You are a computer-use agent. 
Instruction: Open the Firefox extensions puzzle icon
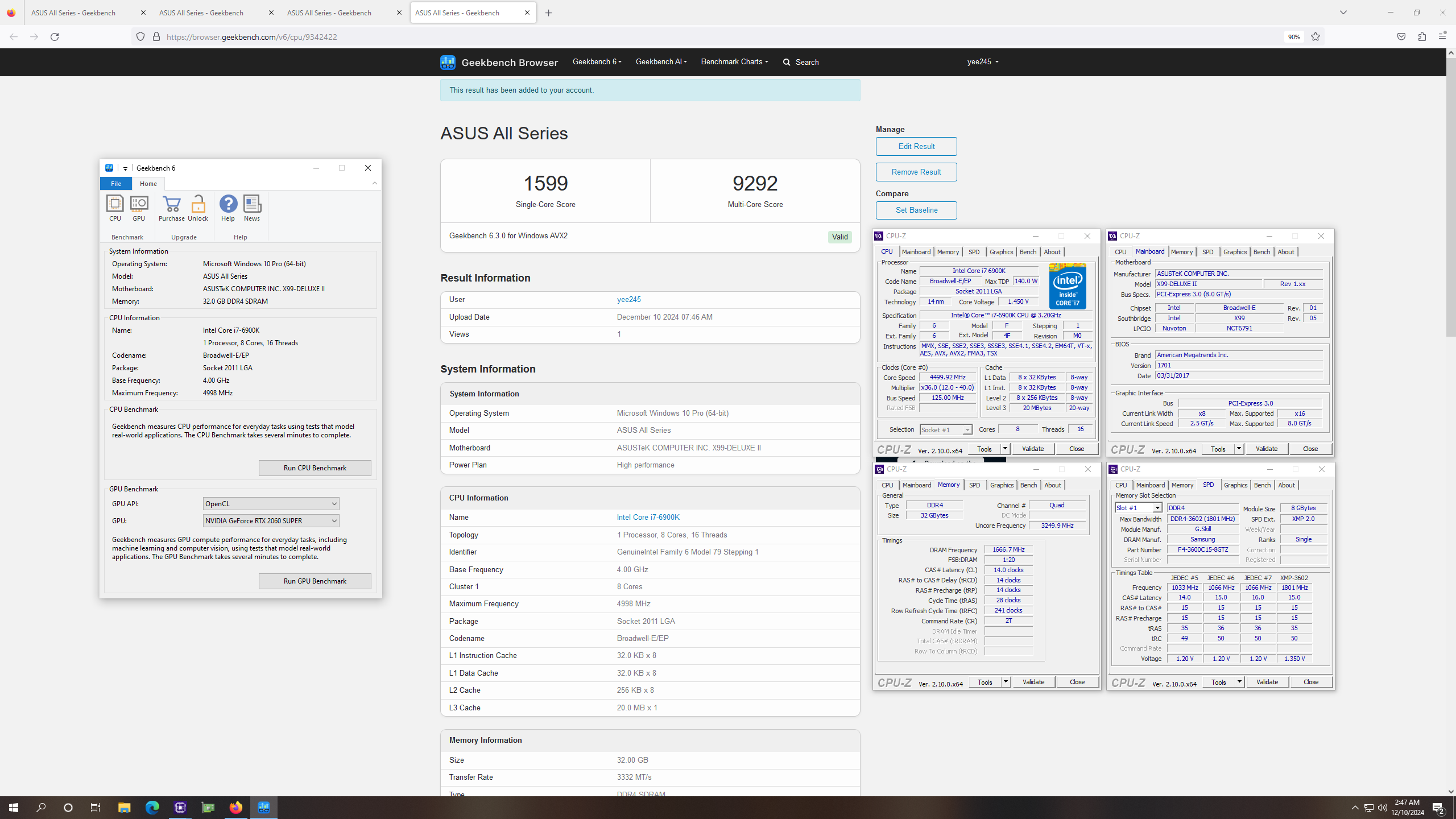pos(1422,37)
